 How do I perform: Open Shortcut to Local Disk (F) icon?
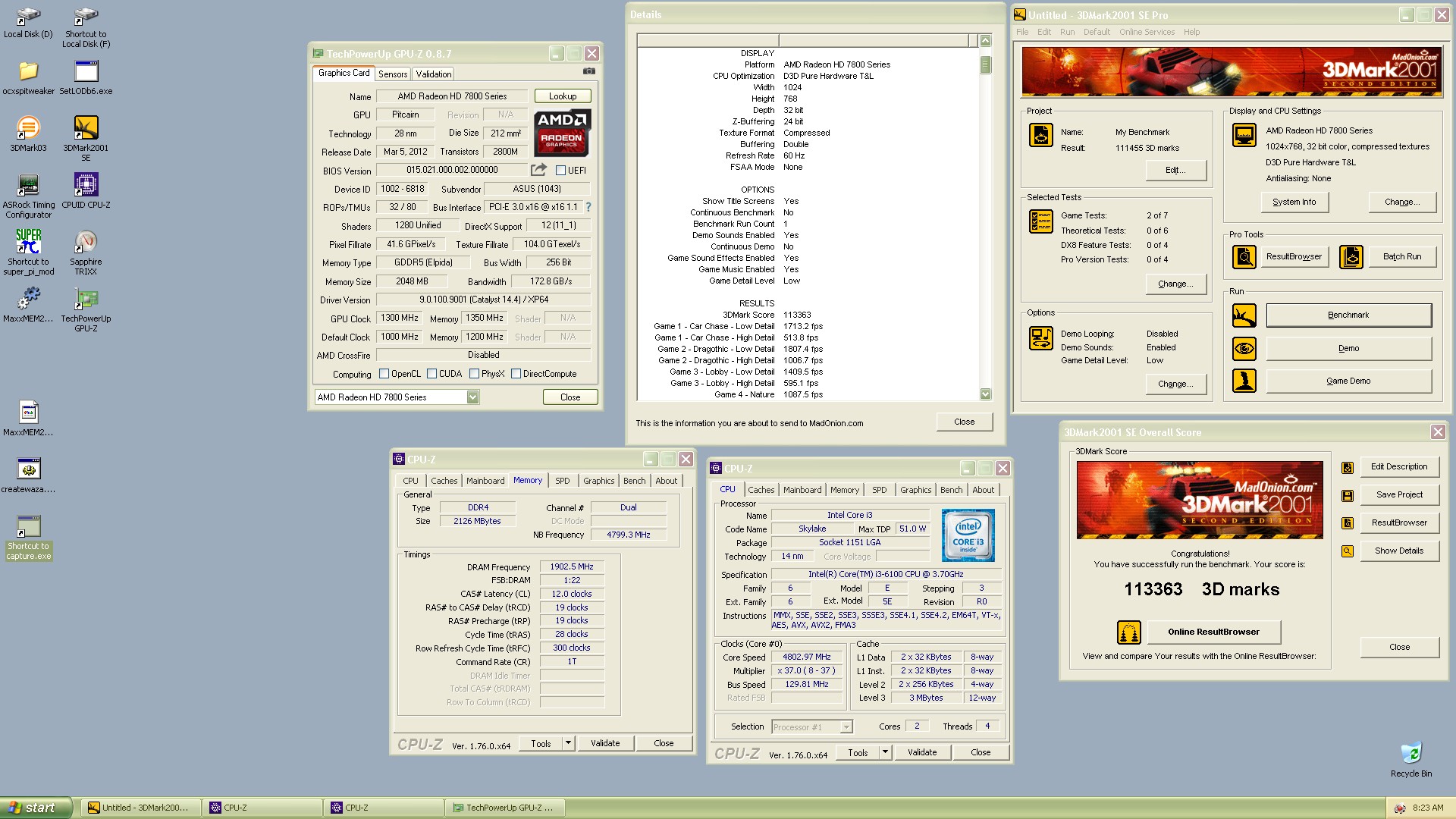click(86, 27)
